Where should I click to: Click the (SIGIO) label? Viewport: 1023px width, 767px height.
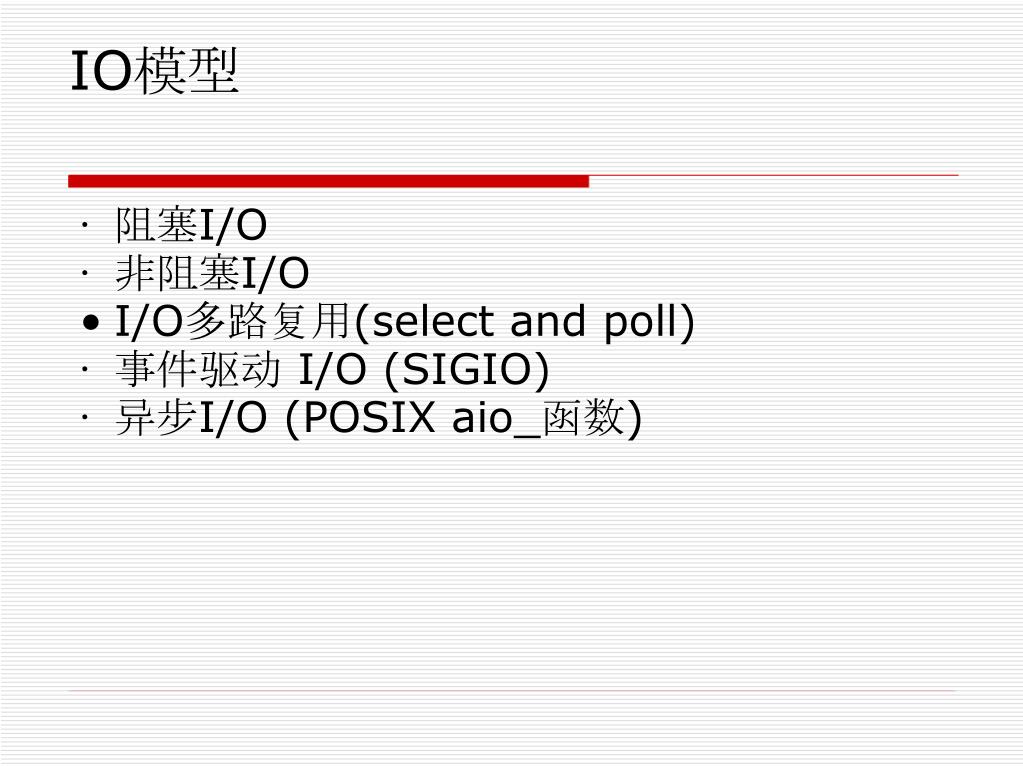(467, 370)
